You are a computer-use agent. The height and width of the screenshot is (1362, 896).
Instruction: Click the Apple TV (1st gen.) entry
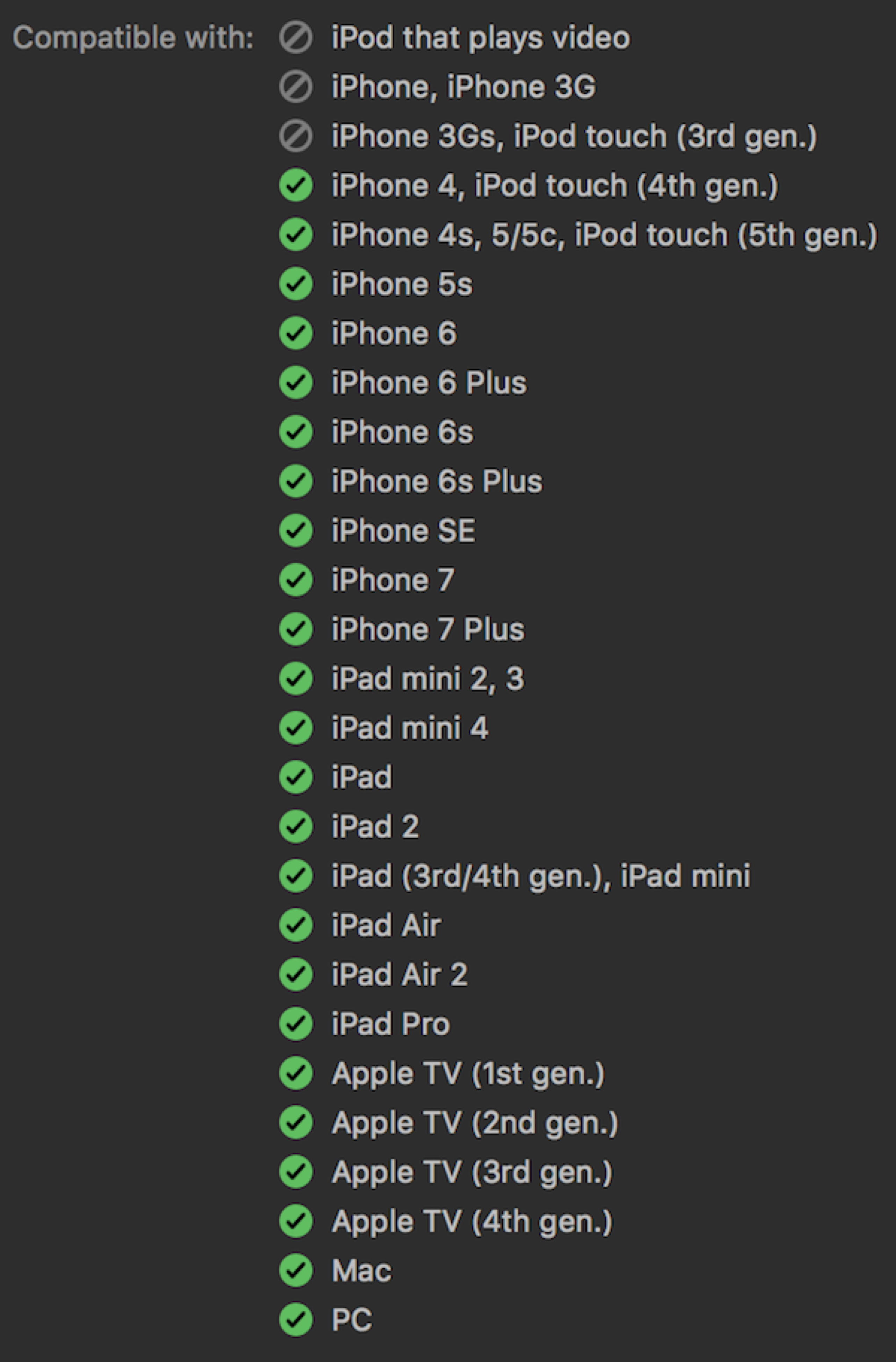tap(468, 1074)
